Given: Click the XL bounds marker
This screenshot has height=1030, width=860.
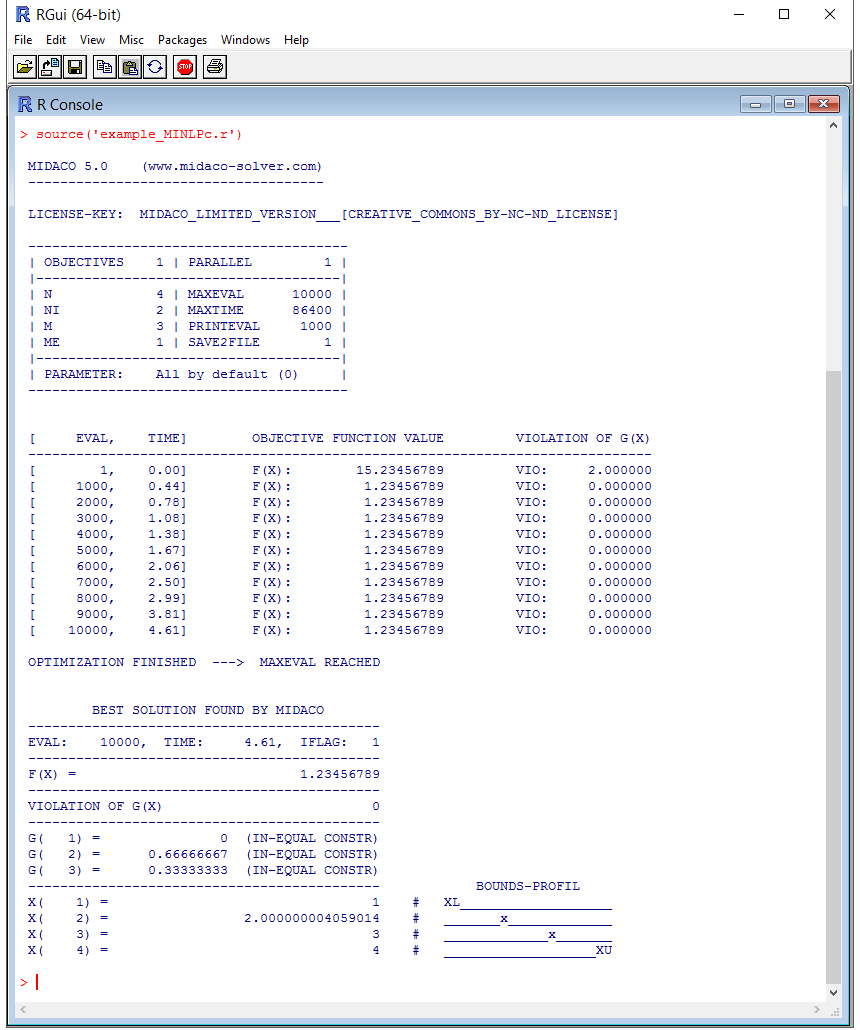Looking at the screenshot, I should pyautogui.click(x=451, y=902).
